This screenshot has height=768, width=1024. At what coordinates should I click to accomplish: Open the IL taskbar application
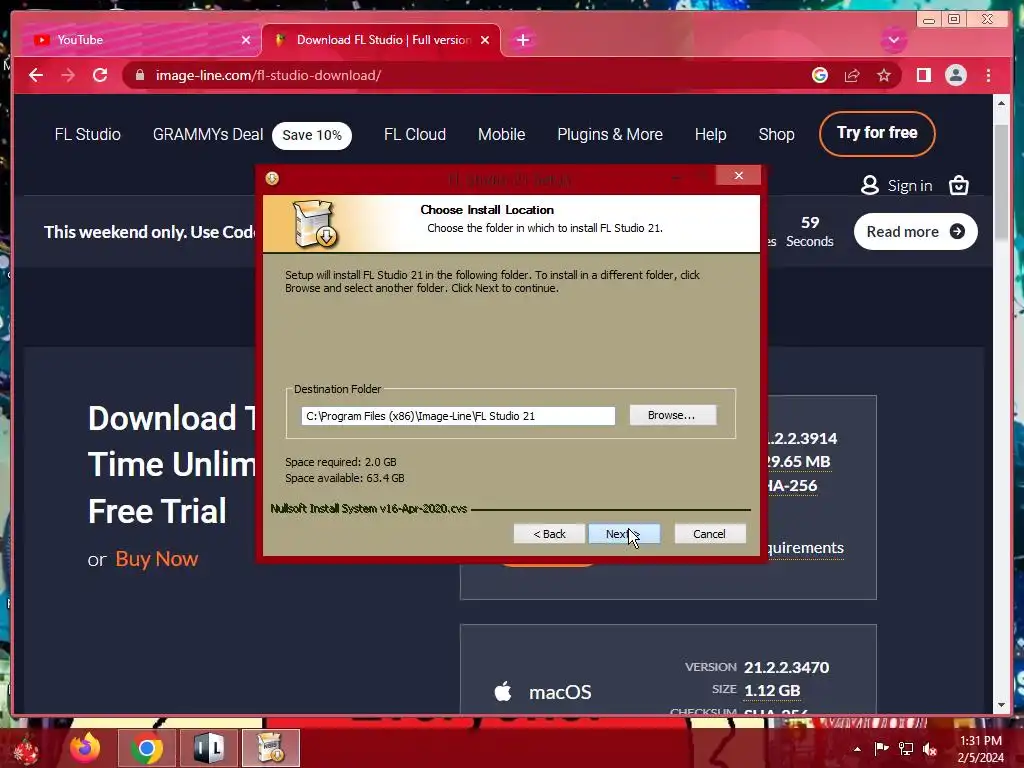209,748
